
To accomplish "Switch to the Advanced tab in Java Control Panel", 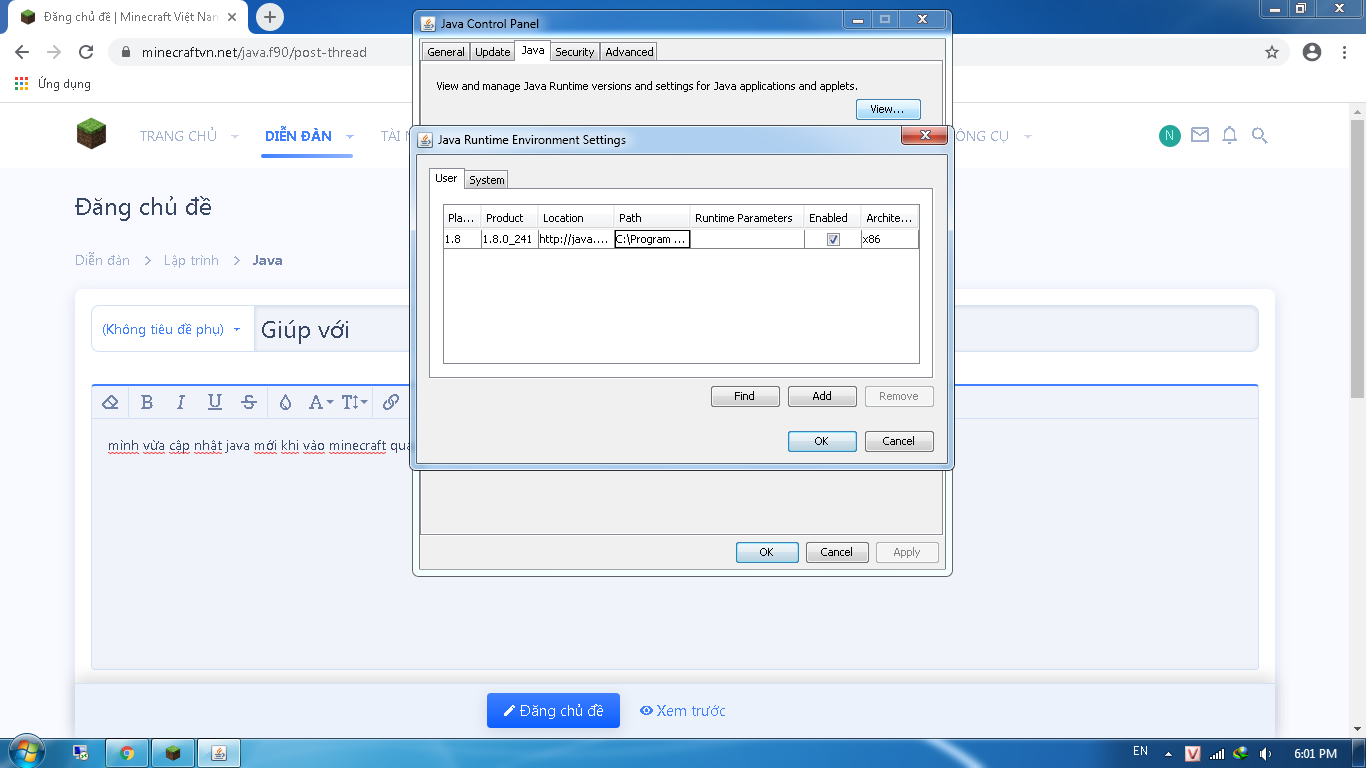I will [630, 52].
